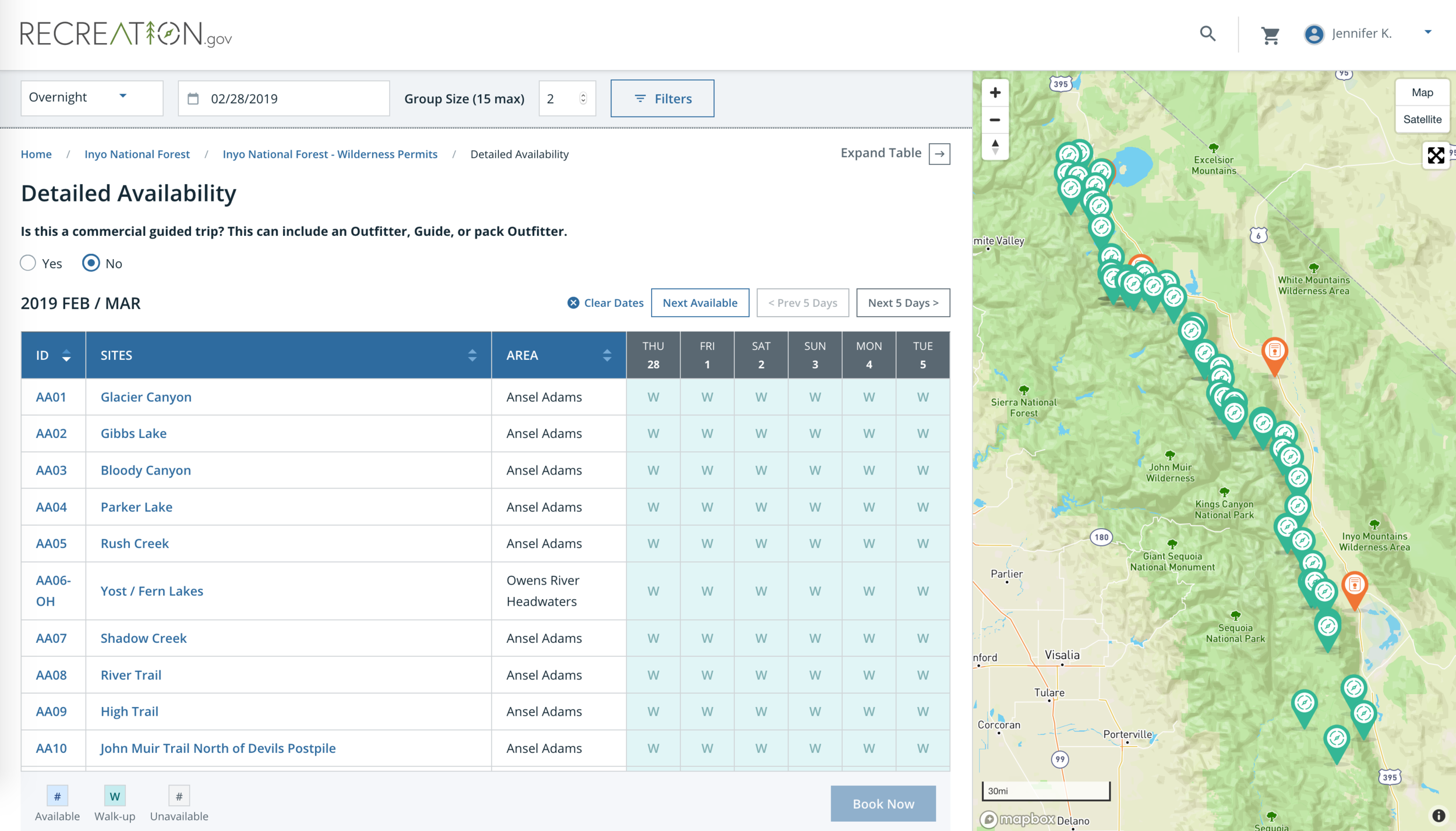Click Clear Dates link text

pyautogui.click(x=613, y=303)
